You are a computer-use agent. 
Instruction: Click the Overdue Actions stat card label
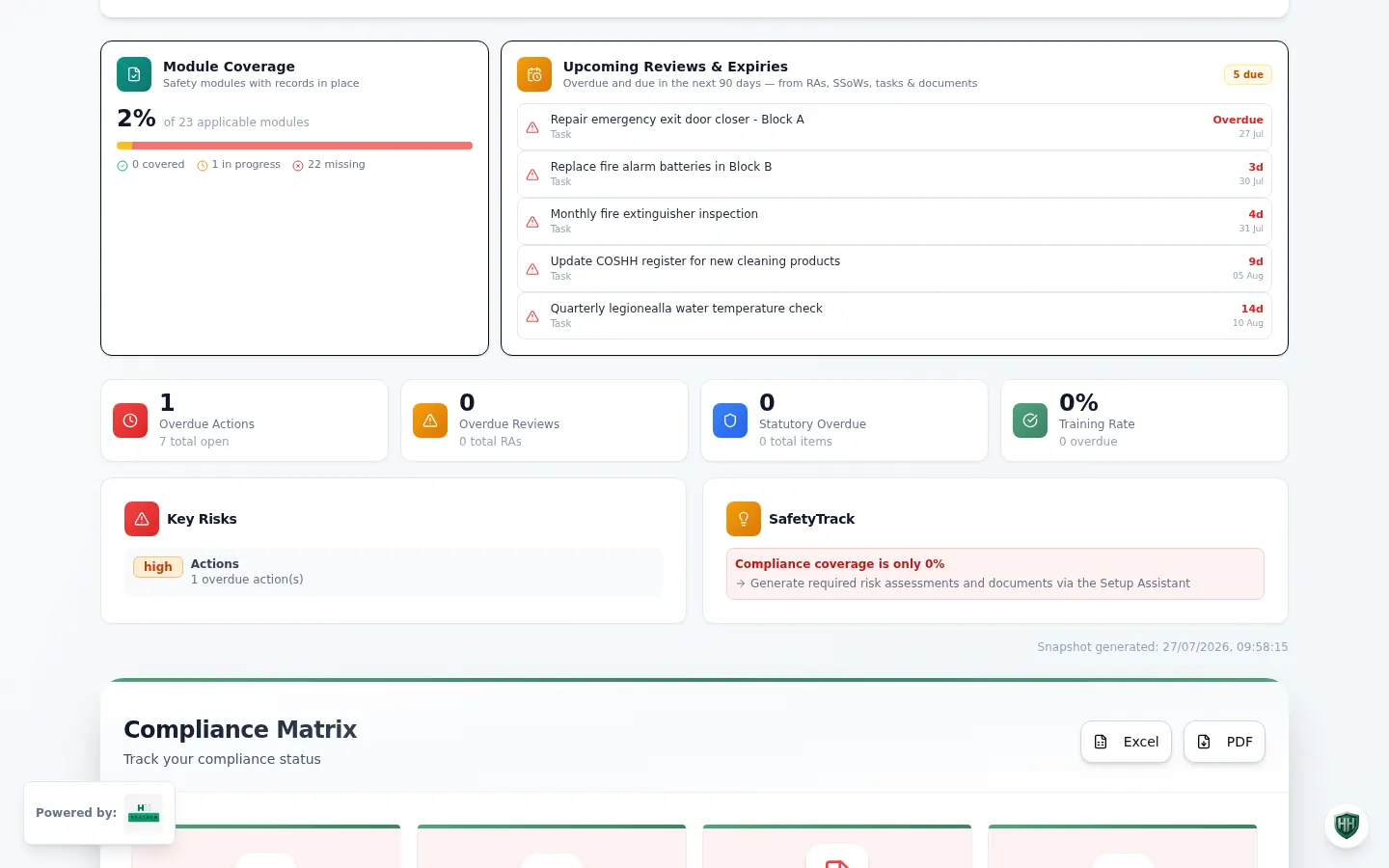tap(206, 424)
